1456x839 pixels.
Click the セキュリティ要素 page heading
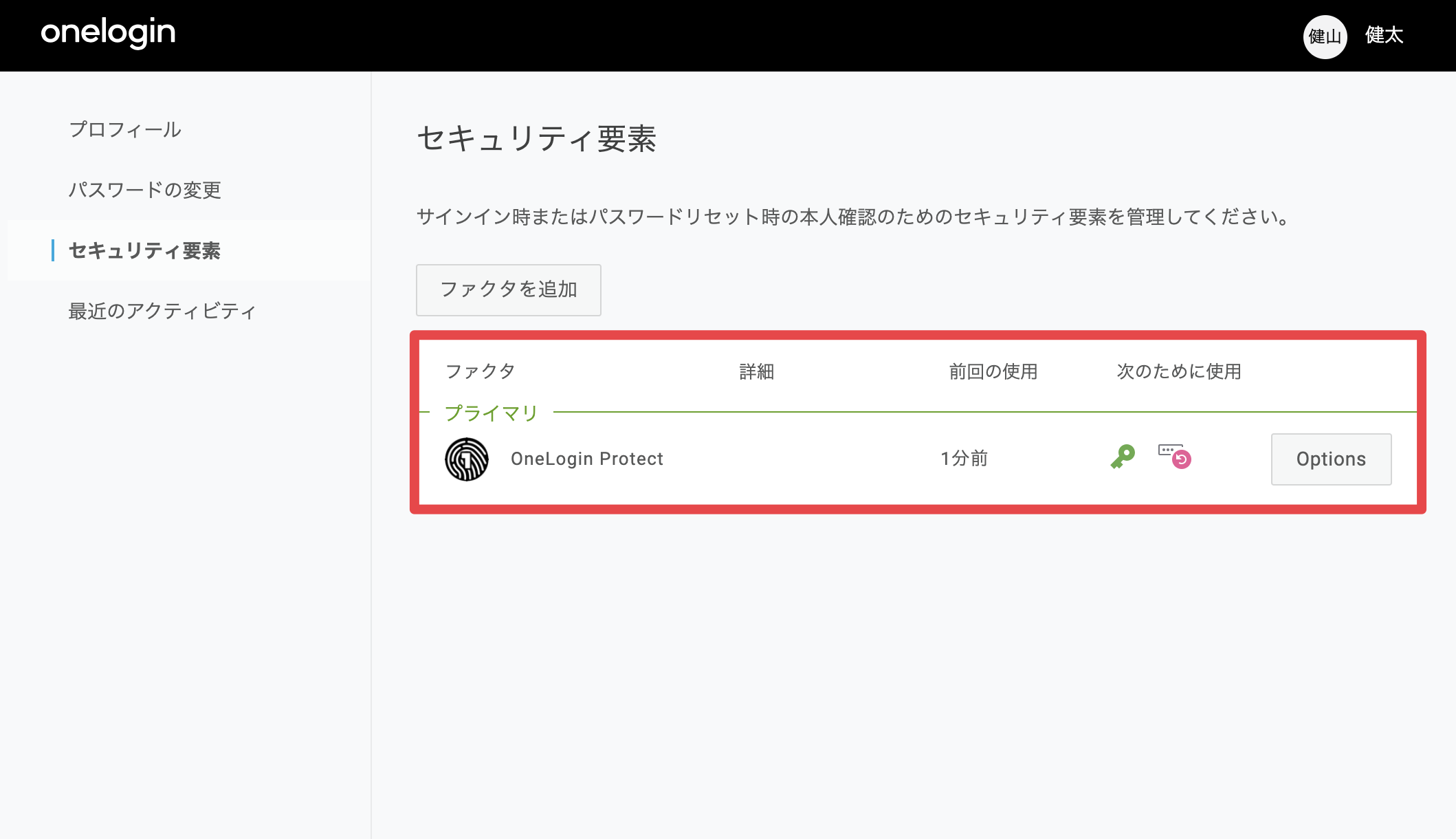537,139
